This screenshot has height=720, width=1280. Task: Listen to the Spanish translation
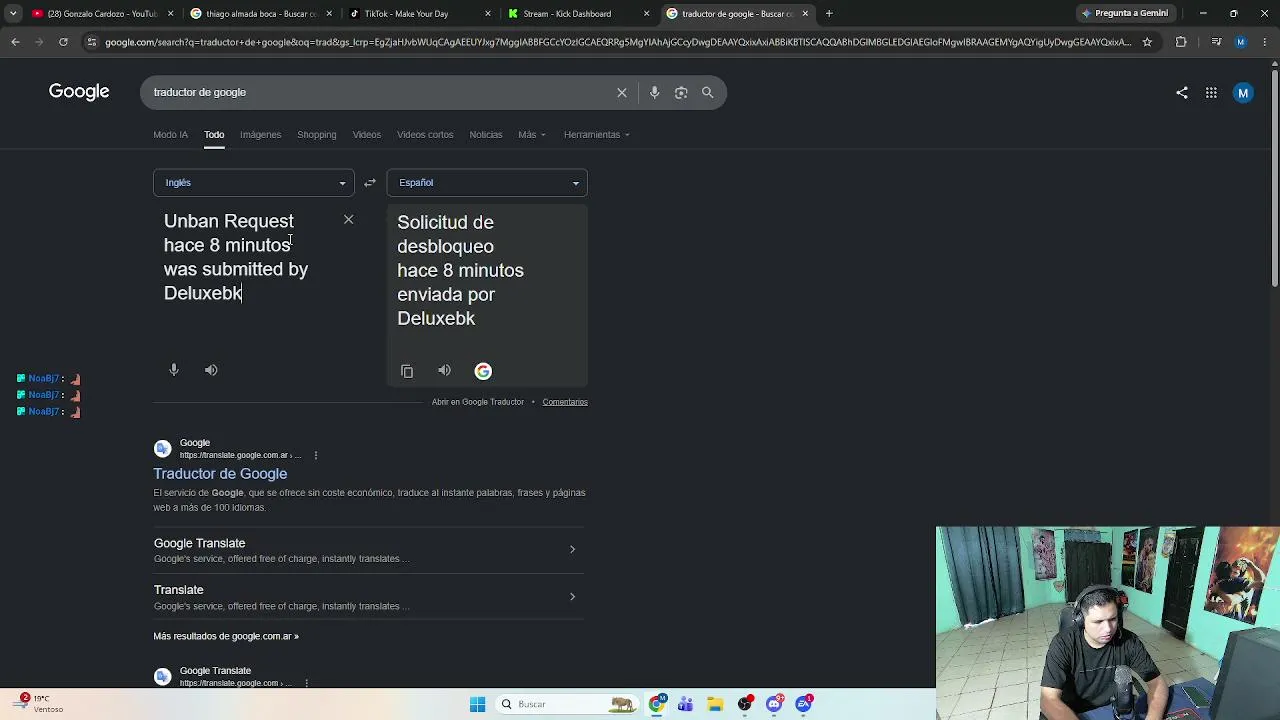(444, 371)
